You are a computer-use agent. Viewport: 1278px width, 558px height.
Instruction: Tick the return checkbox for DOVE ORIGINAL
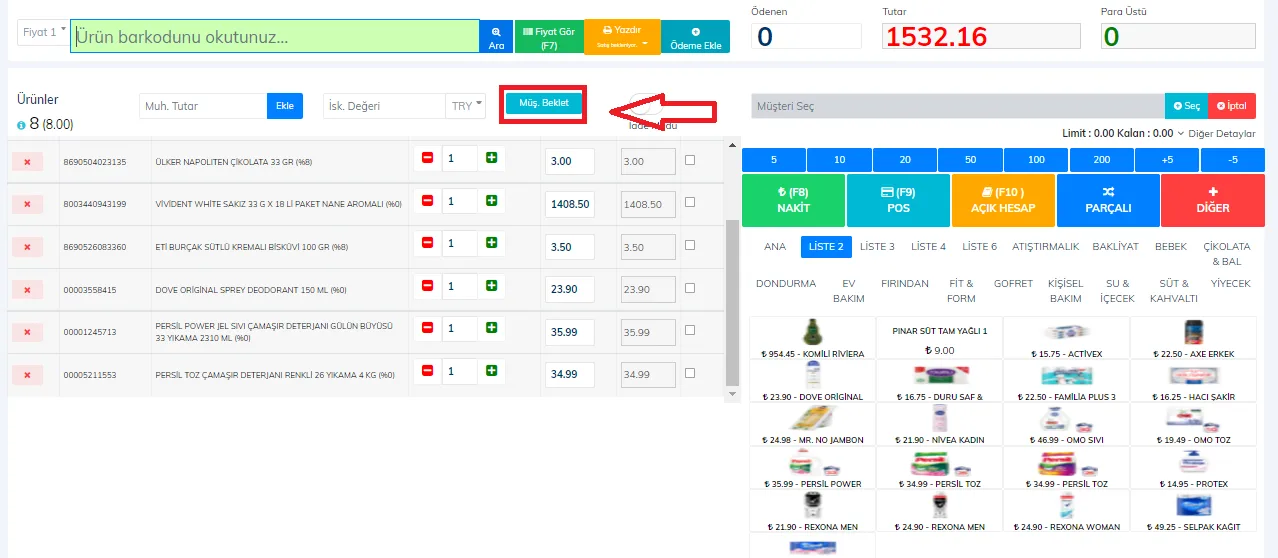(690, 288)
